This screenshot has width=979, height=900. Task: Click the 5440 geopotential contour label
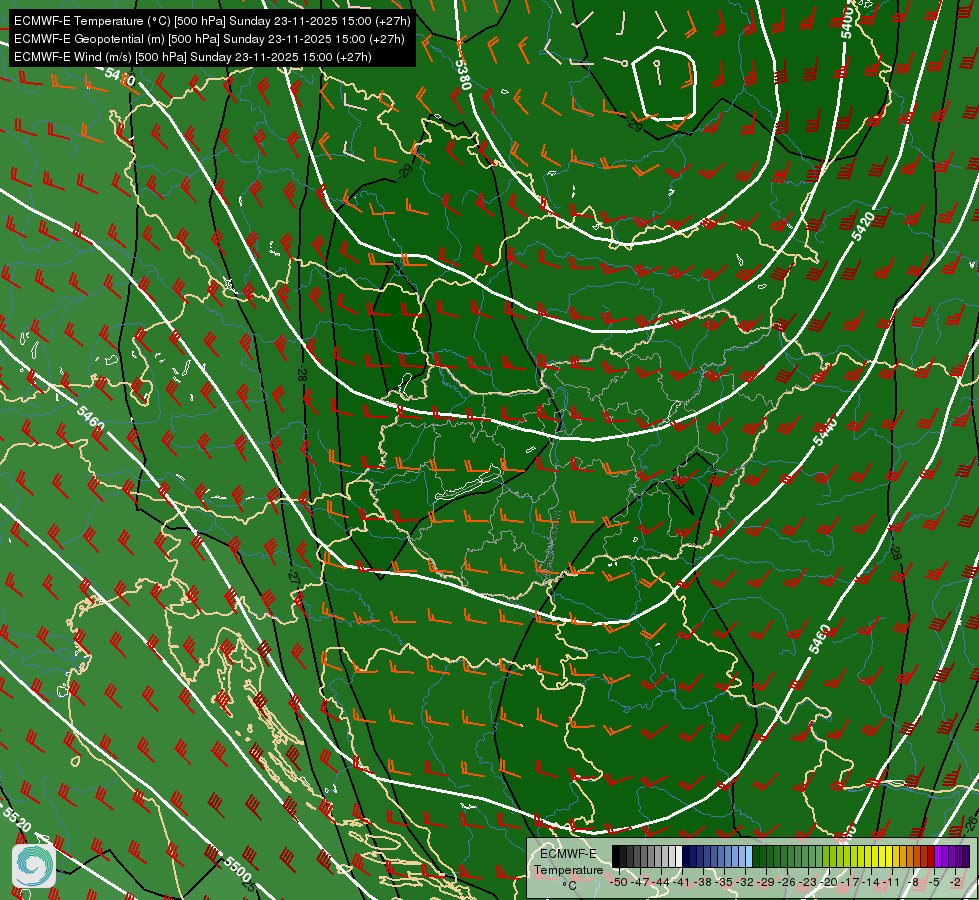click(825, 430)
